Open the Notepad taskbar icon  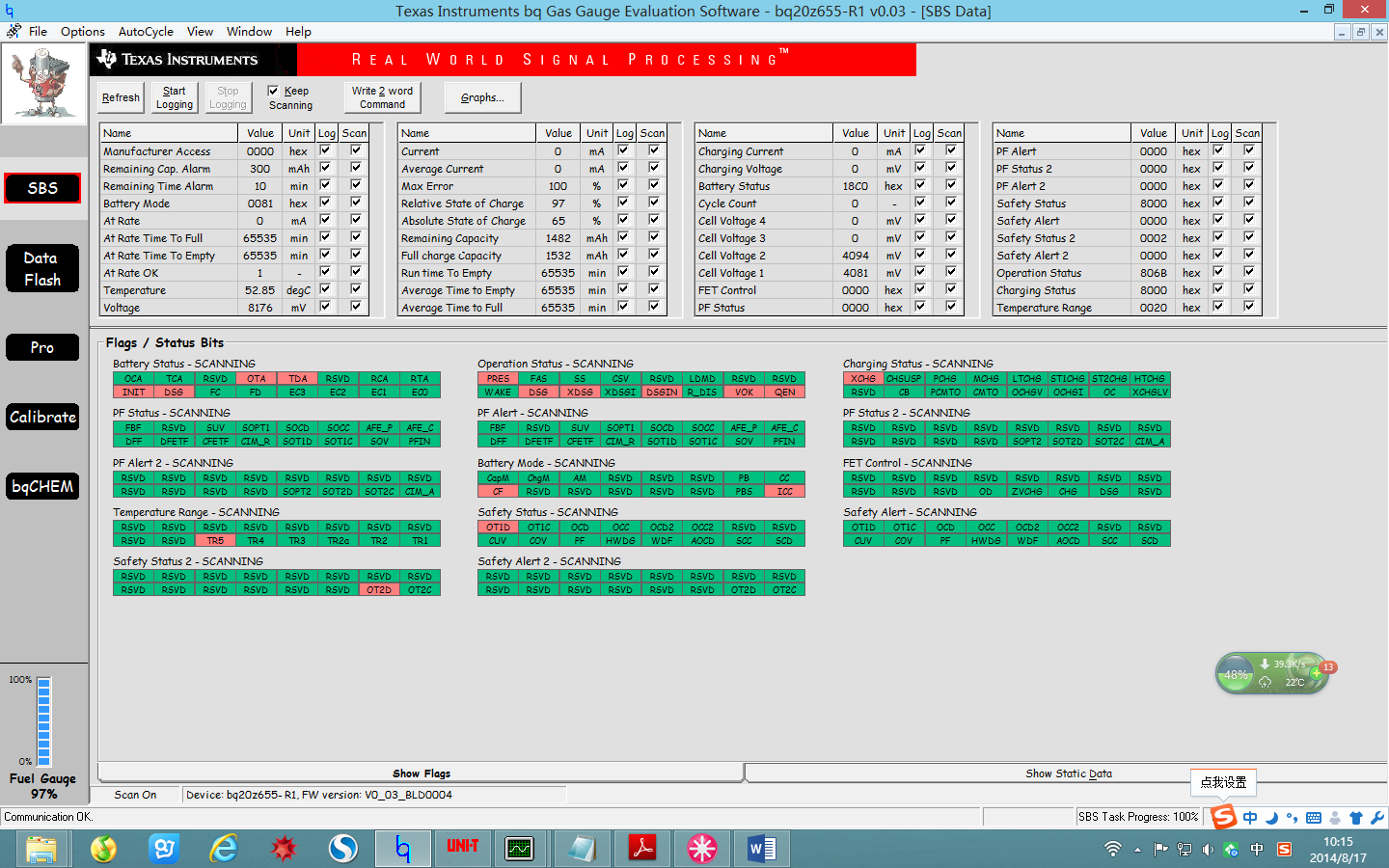click(x=582, y=849)
